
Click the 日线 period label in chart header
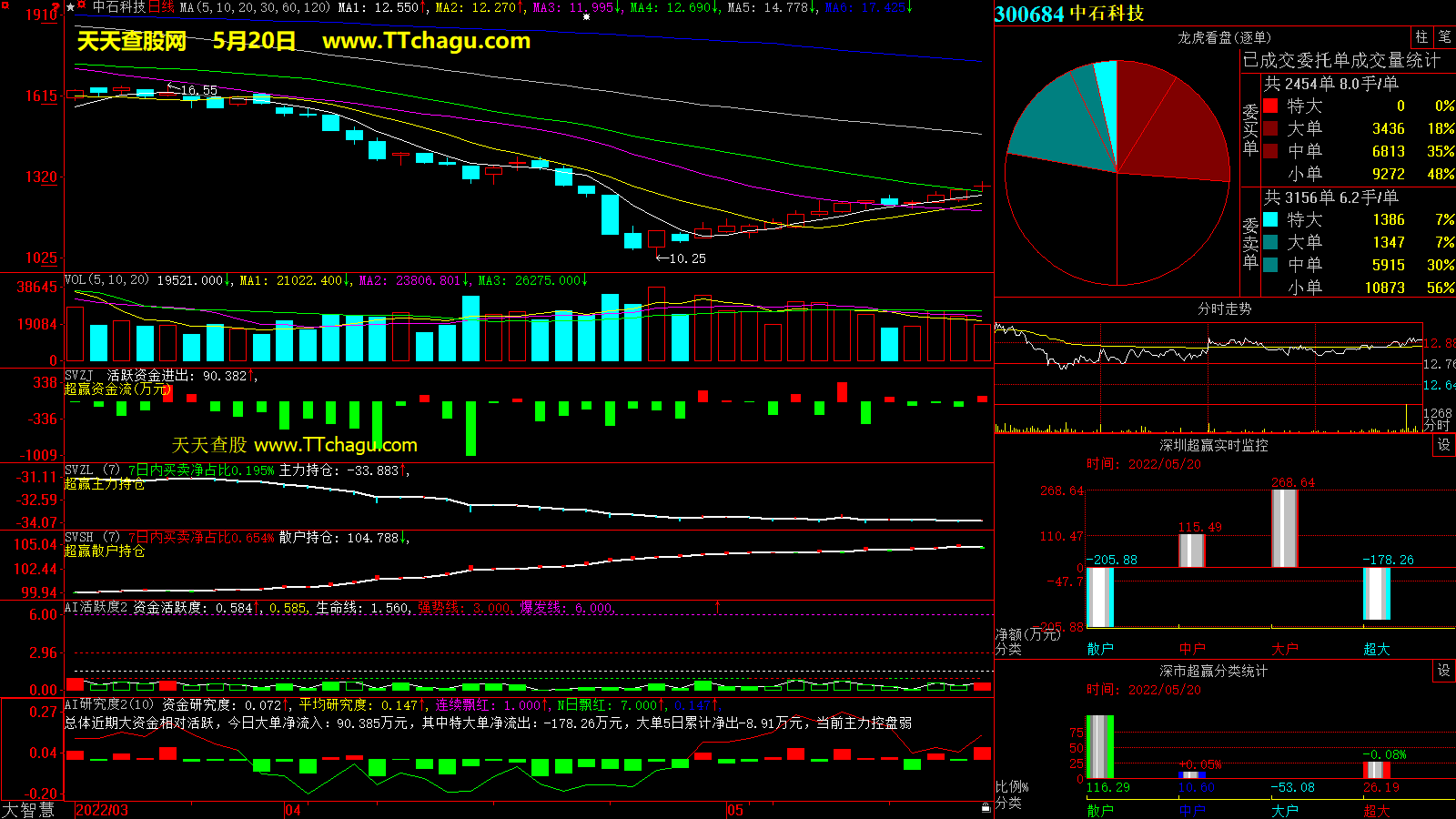(x=160, y=7)
